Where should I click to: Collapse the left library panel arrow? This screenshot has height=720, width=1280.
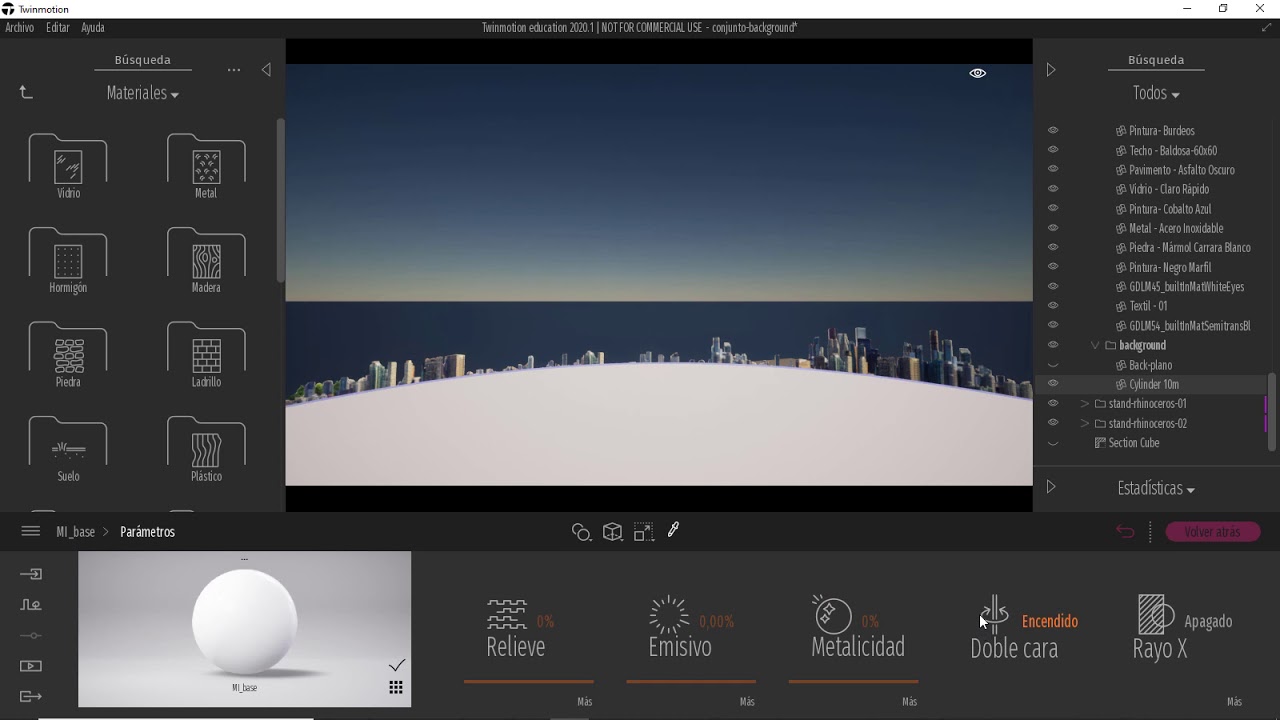click(x=266, y=70)
